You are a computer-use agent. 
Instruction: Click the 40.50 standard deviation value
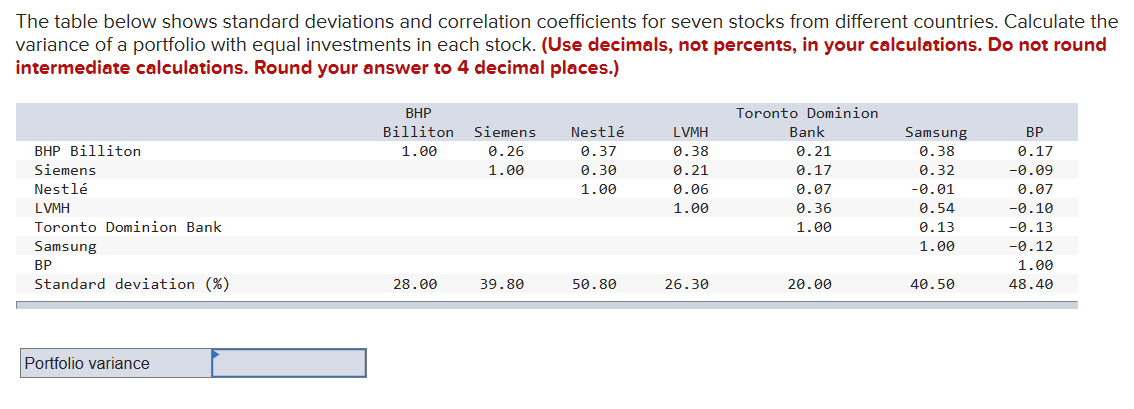tap(932, 284)
